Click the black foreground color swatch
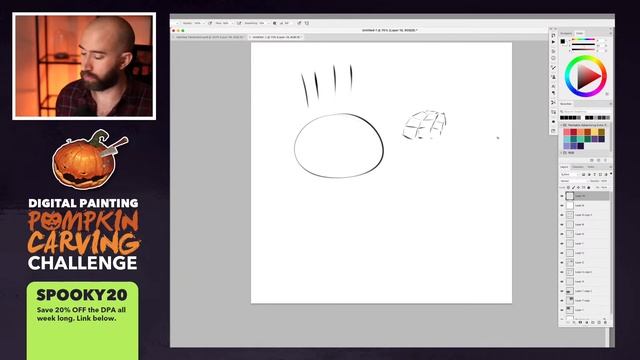The width and height of the screenshot is (640, 360). (563, 42)
